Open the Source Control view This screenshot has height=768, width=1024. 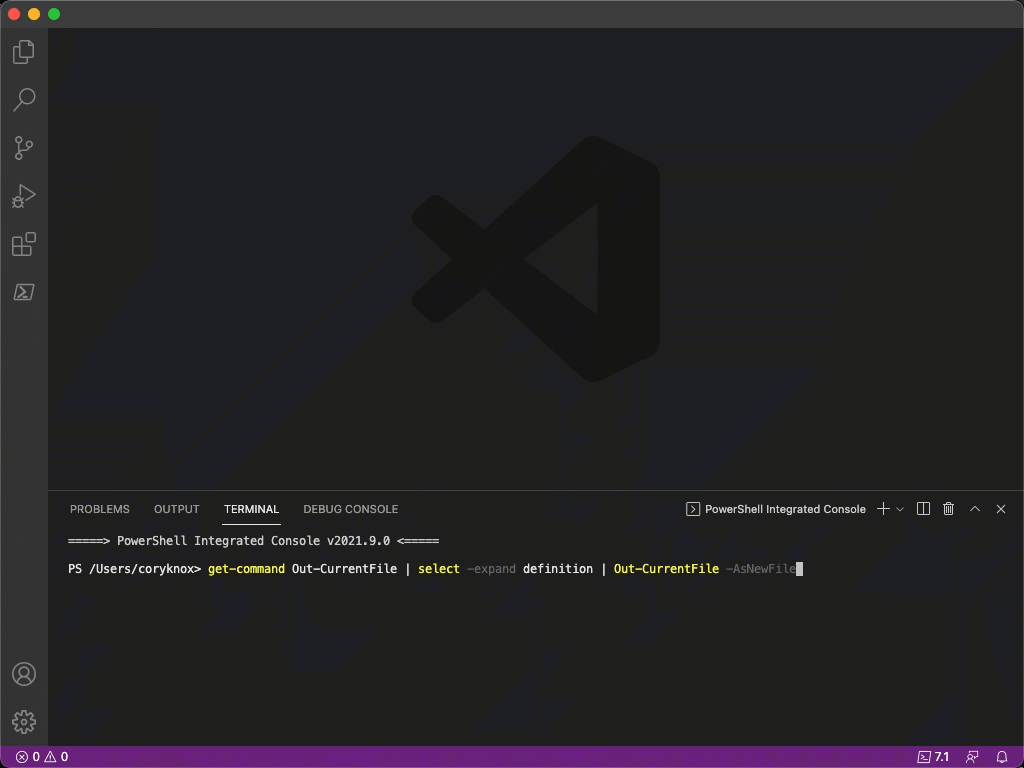pos(24,148)
